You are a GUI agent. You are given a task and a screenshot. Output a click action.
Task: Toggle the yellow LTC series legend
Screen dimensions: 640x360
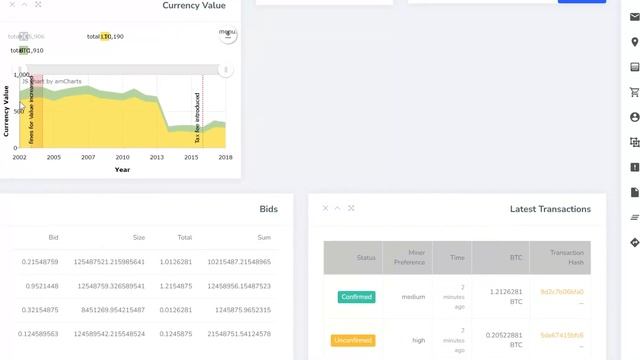tap(105, 36)
